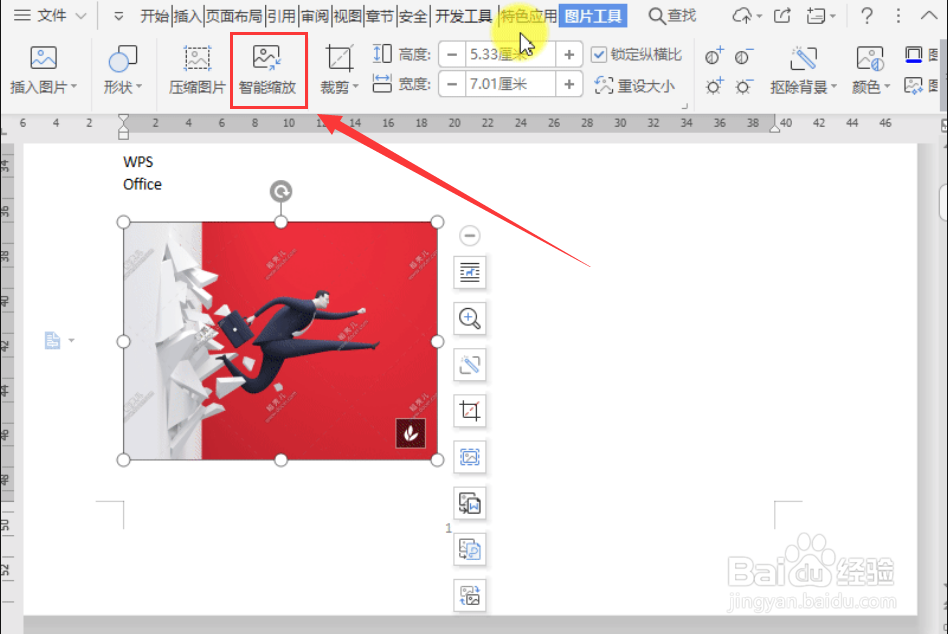Expand Shapes (形状) dropdown arrow
948x634 pixels.
tap(139, 87)
